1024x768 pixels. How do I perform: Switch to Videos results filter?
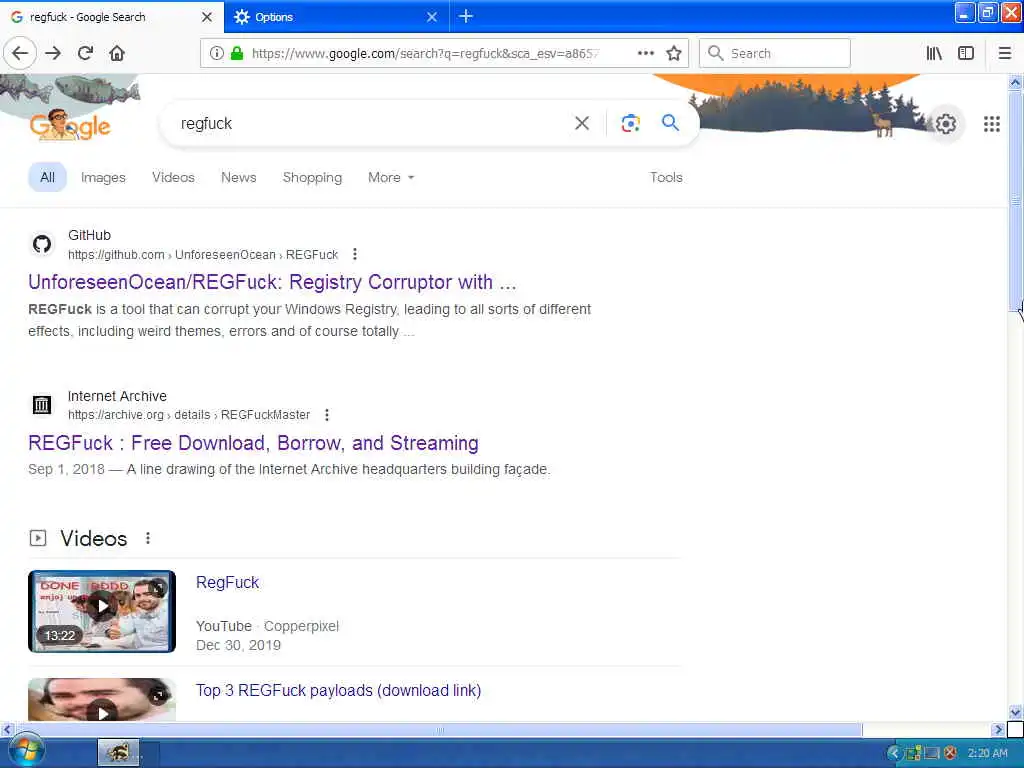tap(173, 177)
